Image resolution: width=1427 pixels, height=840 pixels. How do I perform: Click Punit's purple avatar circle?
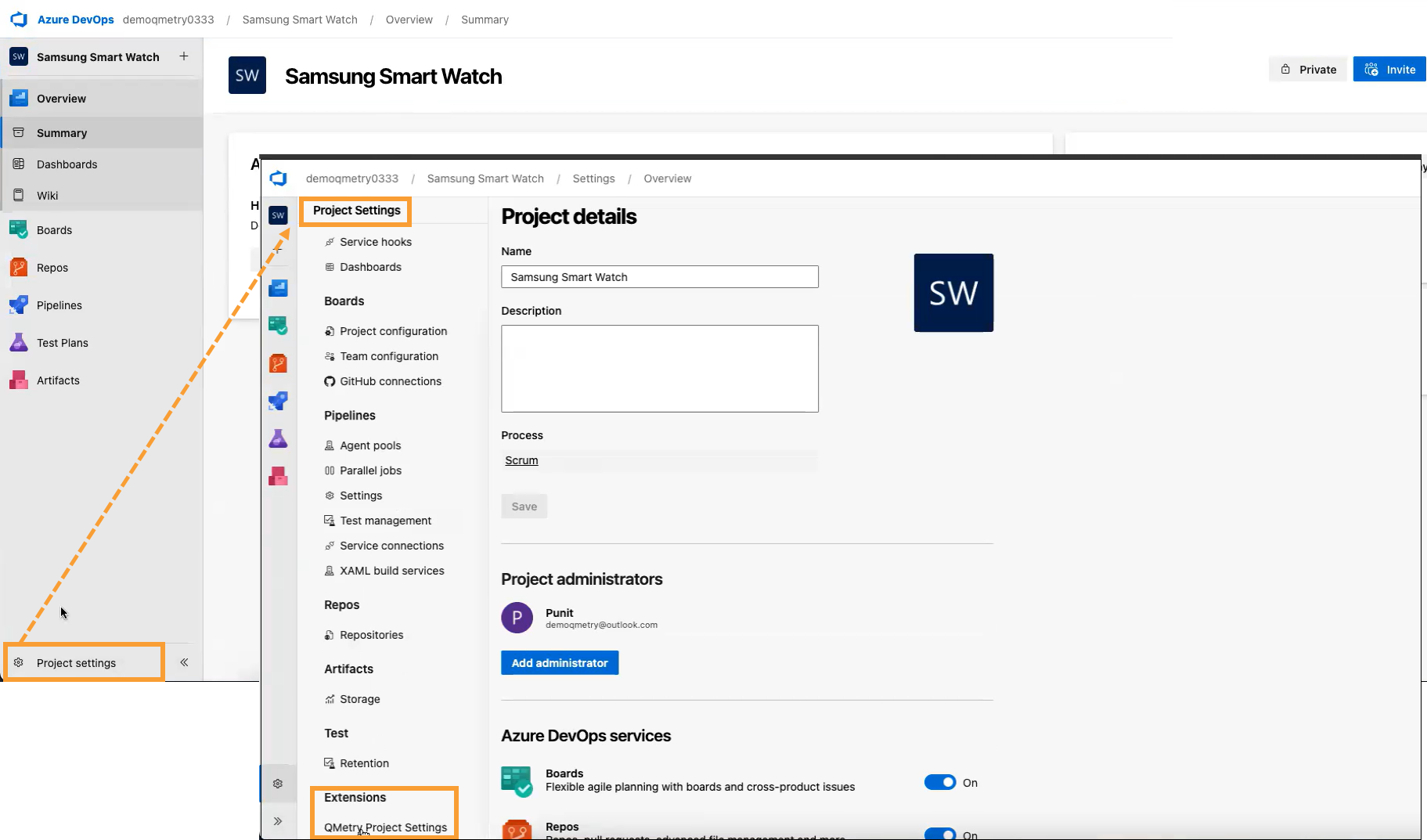click(517, 618)
